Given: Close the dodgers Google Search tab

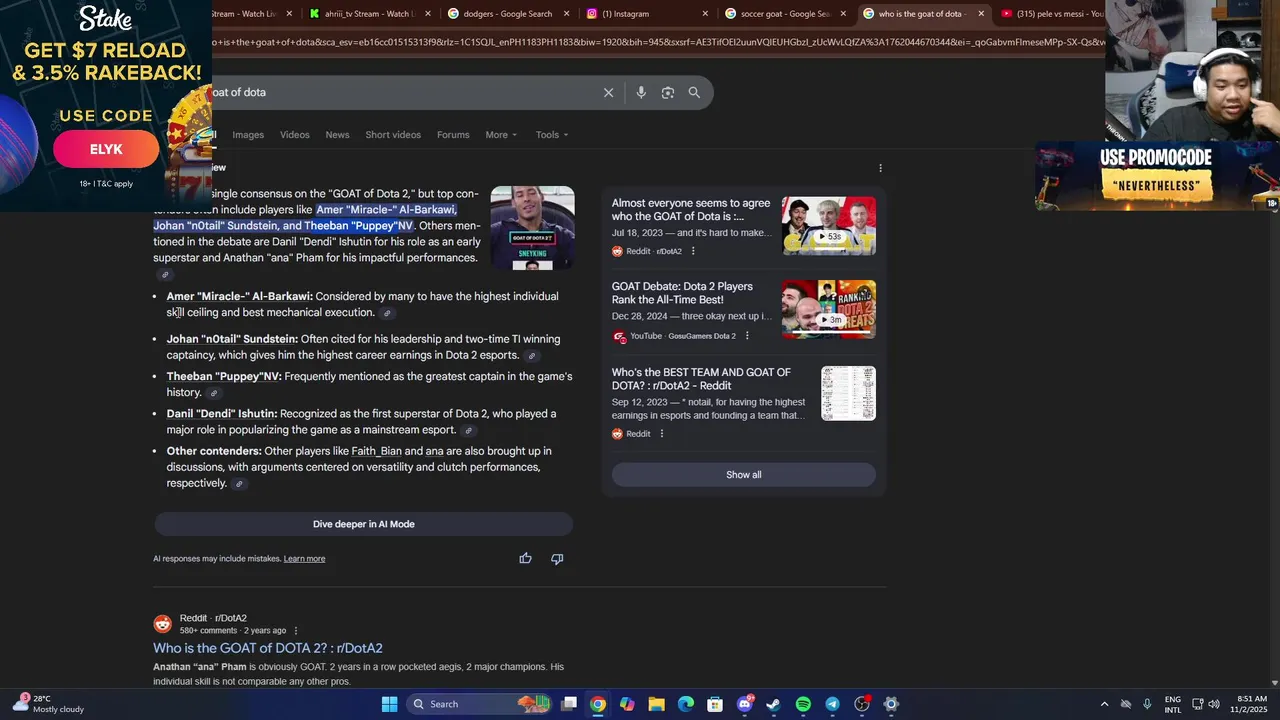Looking at the screenshot, I should click(566, 14).
